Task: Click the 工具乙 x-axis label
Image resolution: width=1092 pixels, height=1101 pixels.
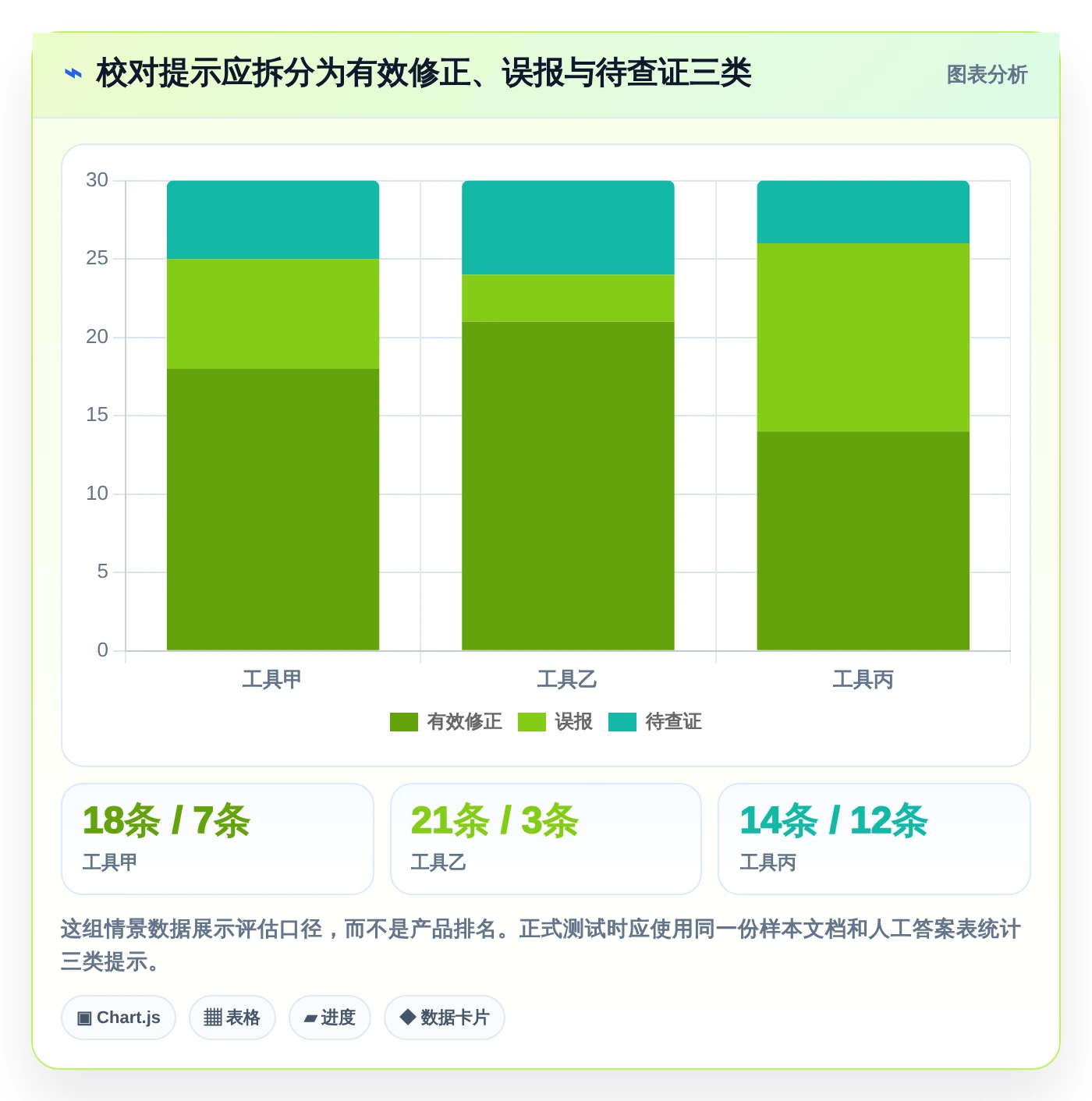Action: (x=567, y=679)
